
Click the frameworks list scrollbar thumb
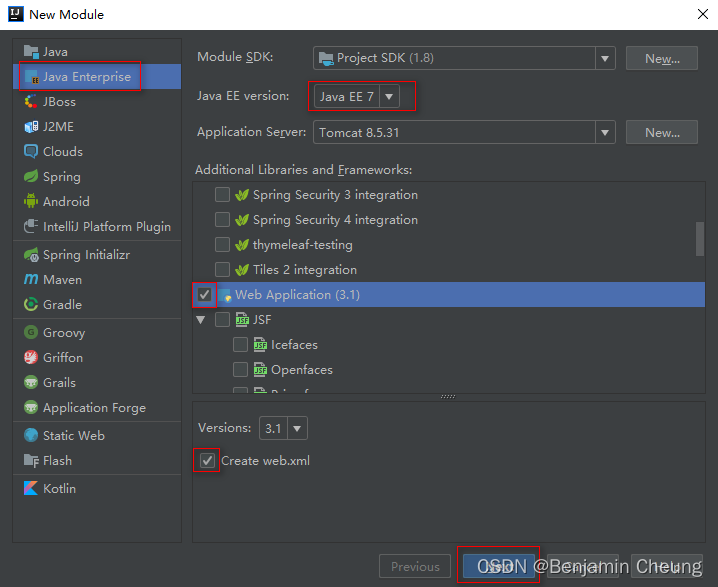click(x=700, y=239)
